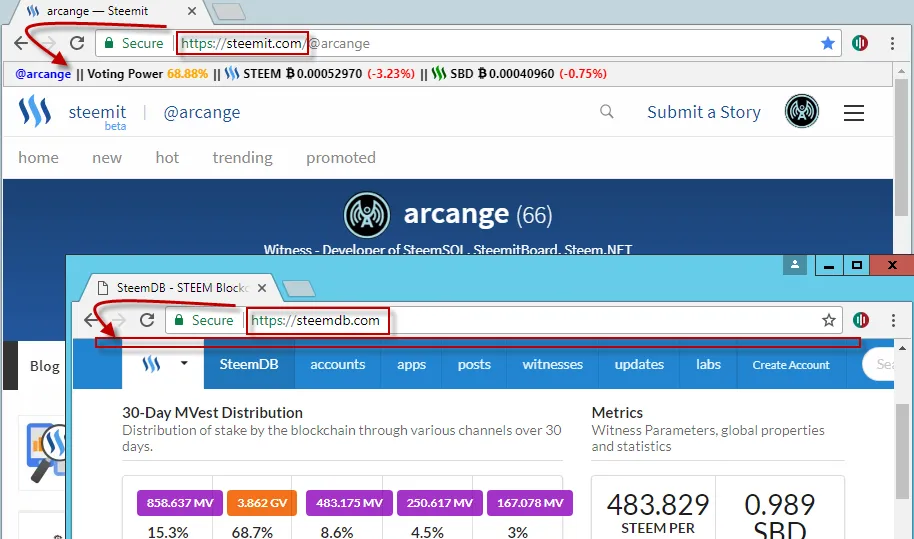
Task: Open new tab in the steemit window
Action: (228, 12)
